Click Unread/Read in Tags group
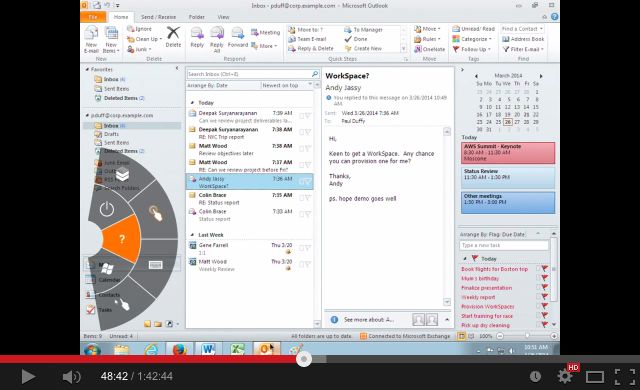The image size is (640, 390). click(473, 29)
